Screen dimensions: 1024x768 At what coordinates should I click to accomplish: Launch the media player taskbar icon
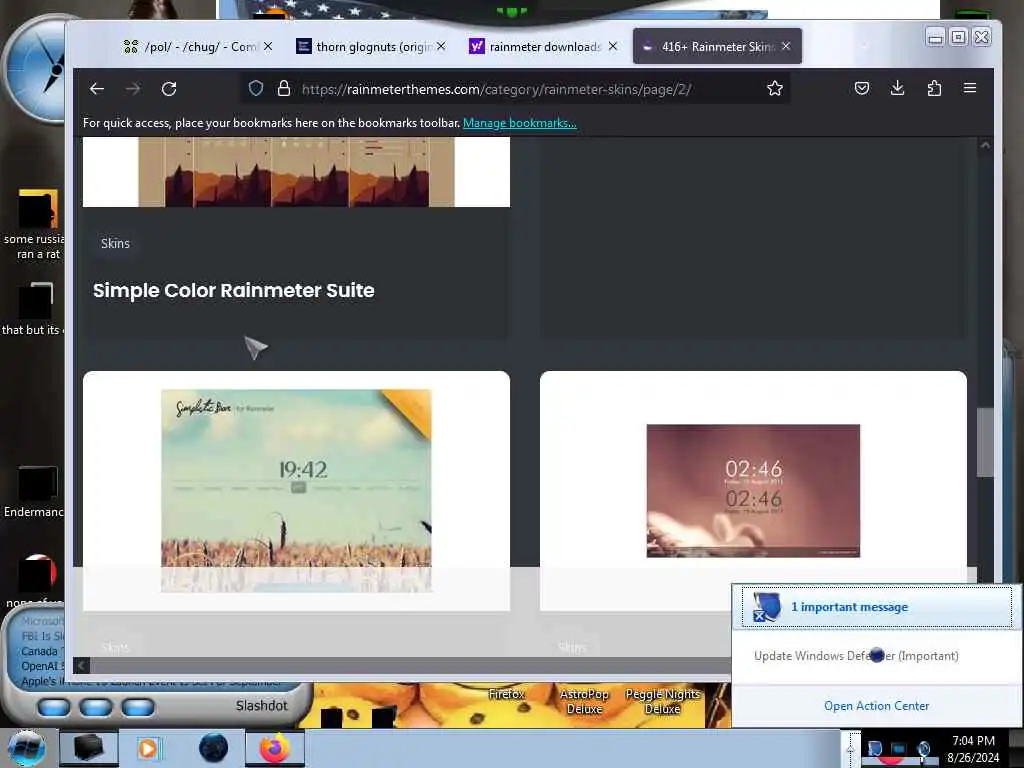148,748
